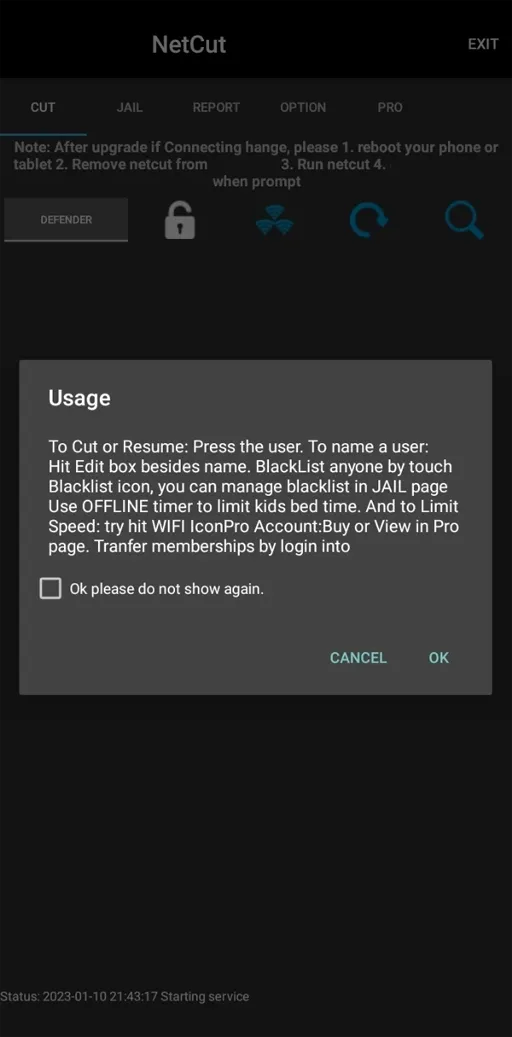This screenshot has height=1037, width=512.
Task: Open the JAIL tab
Action: point(130,107)
